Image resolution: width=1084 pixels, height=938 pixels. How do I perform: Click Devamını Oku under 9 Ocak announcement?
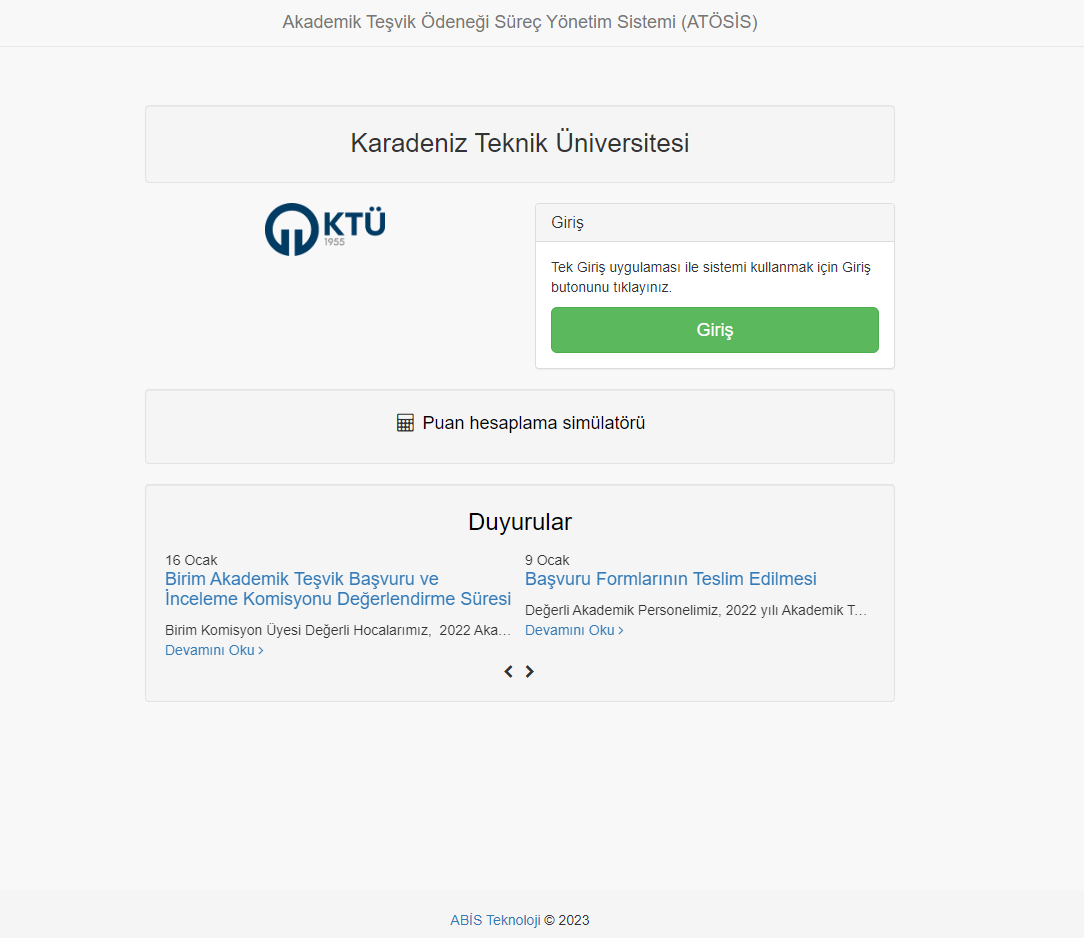click(x=574, y=630)
